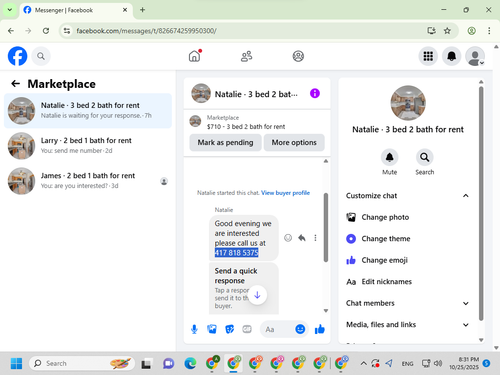Open Chrome profile icon

pyautogui.click(x=471, y=31)
